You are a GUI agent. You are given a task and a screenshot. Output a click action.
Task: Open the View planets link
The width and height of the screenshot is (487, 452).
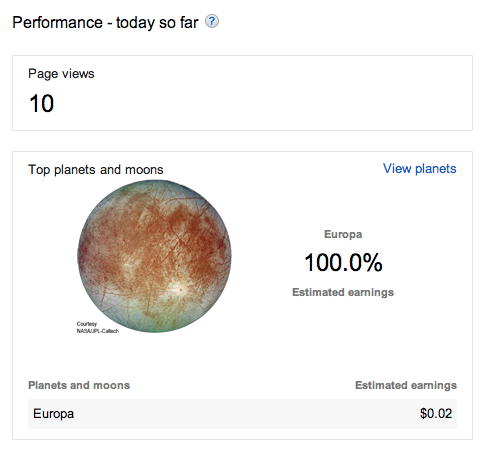[419, 169]
